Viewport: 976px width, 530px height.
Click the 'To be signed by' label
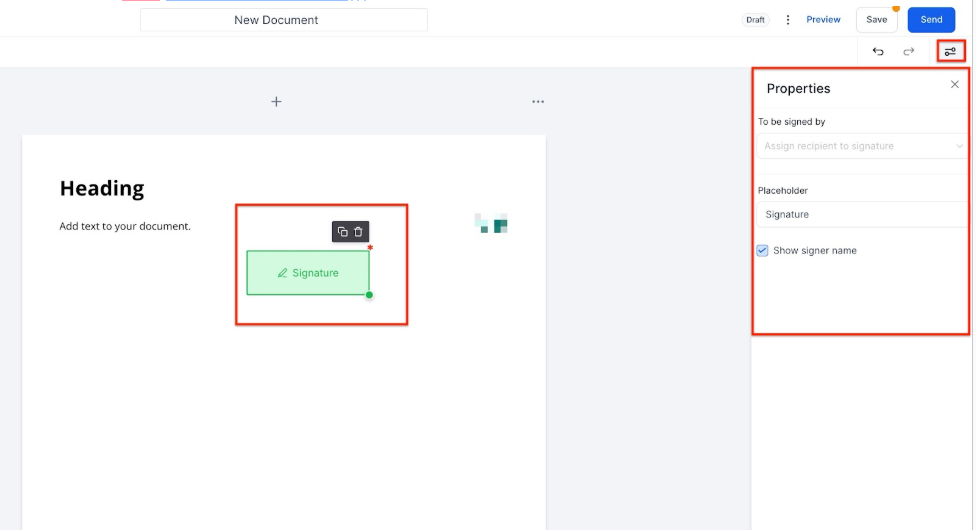[x=791, y=122]
